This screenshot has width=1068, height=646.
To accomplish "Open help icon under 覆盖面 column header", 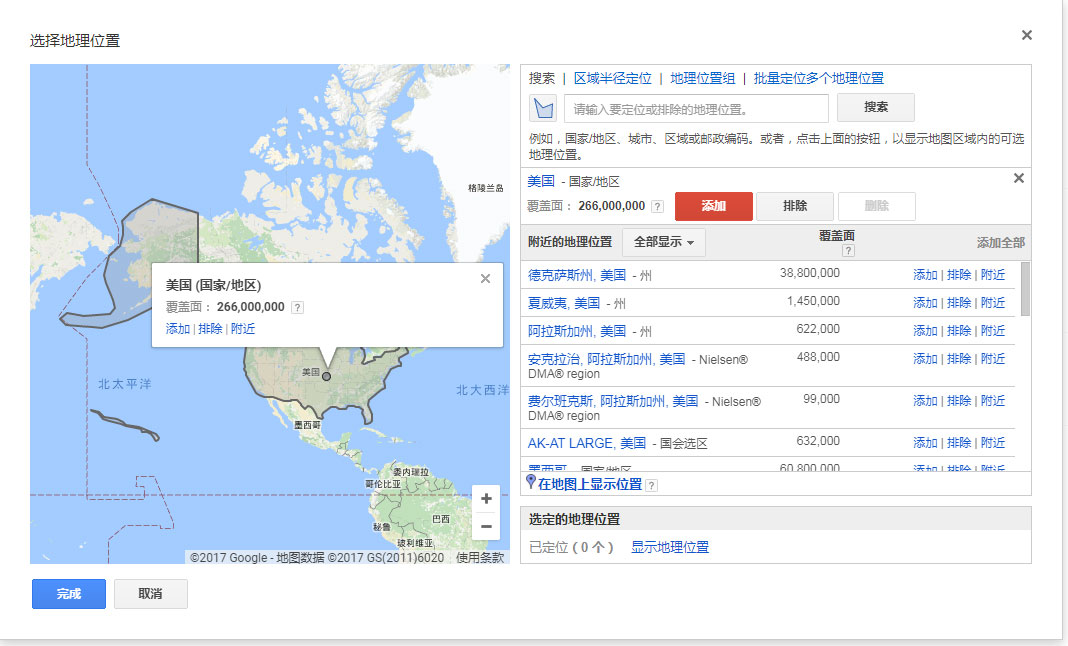I will tap(848, 251).
